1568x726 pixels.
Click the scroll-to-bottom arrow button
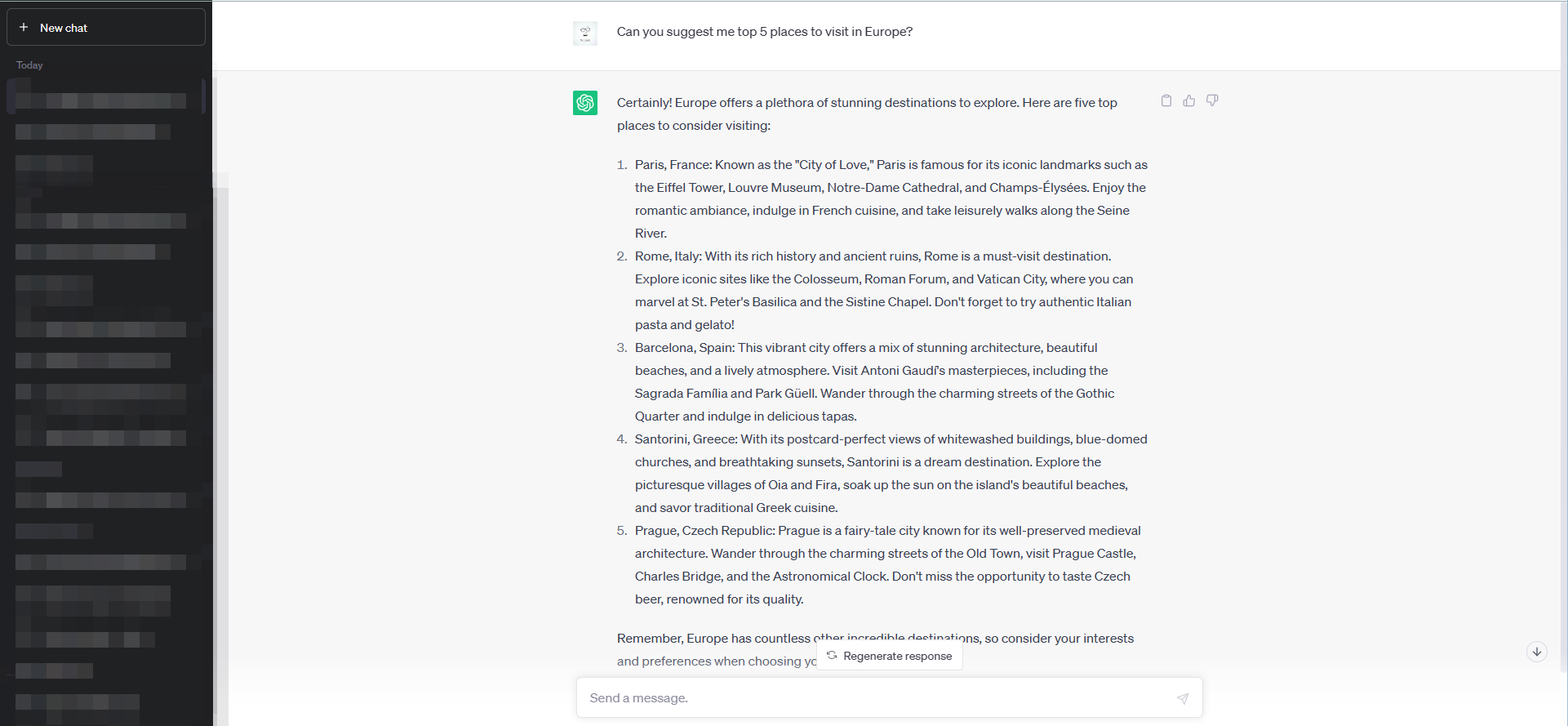click(x=1537, y=651)
